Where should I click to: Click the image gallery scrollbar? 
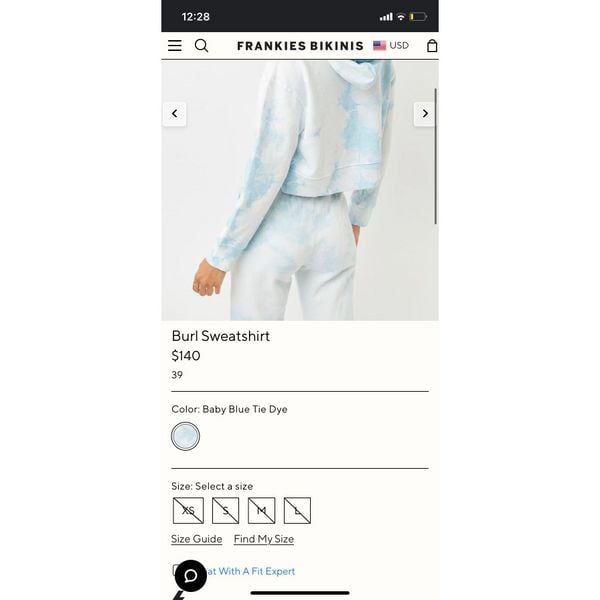tap(435, 156)
